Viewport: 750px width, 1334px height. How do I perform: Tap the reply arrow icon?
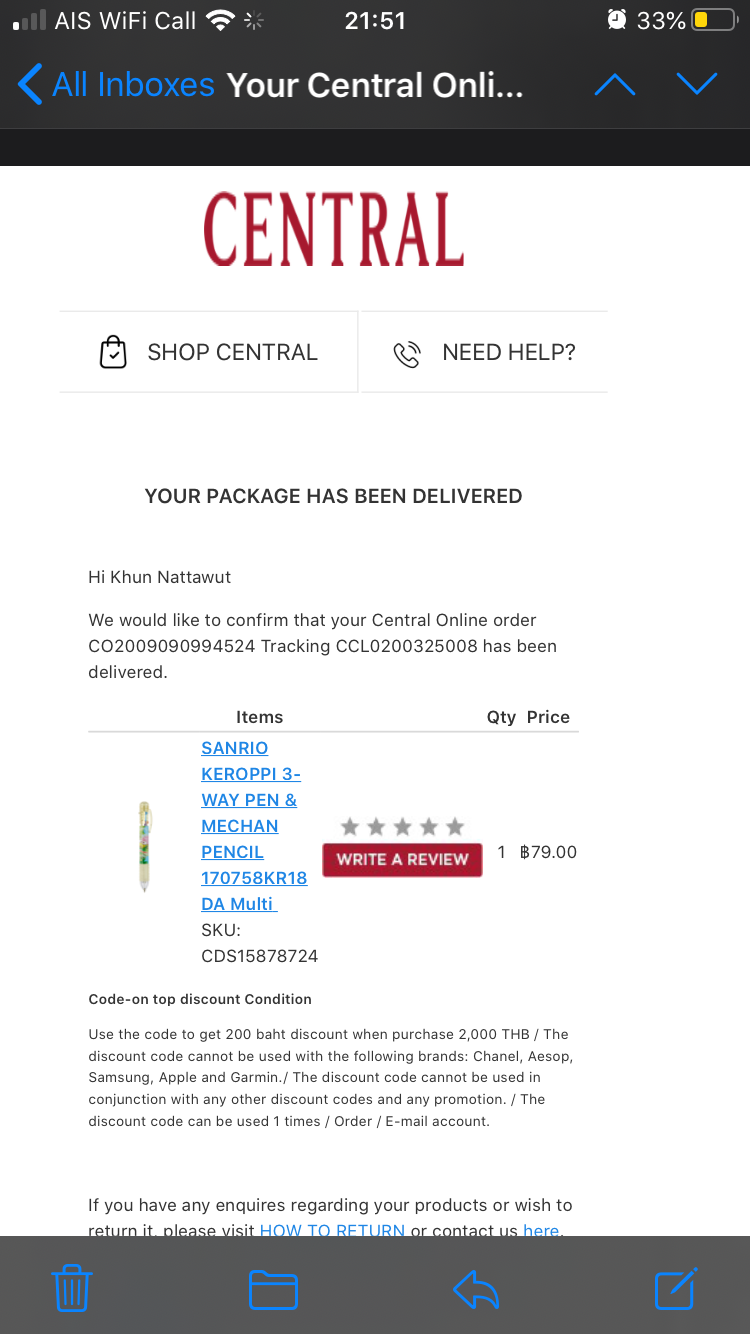coord(476,1289)
